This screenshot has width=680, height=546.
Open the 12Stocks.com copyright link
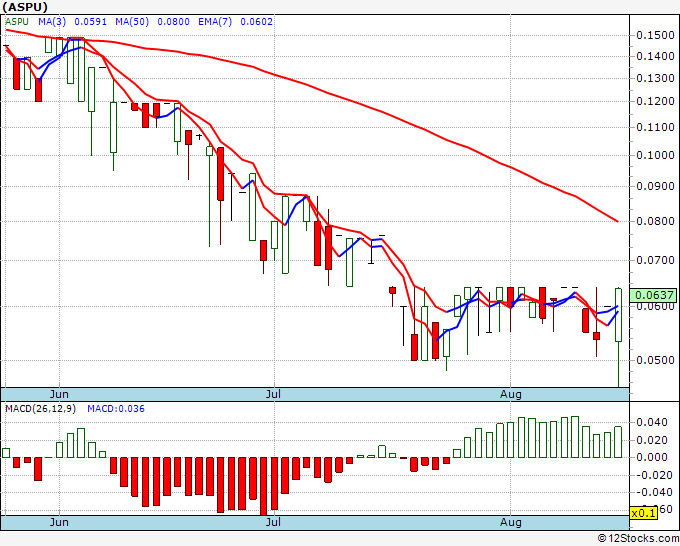coord(638,539)
